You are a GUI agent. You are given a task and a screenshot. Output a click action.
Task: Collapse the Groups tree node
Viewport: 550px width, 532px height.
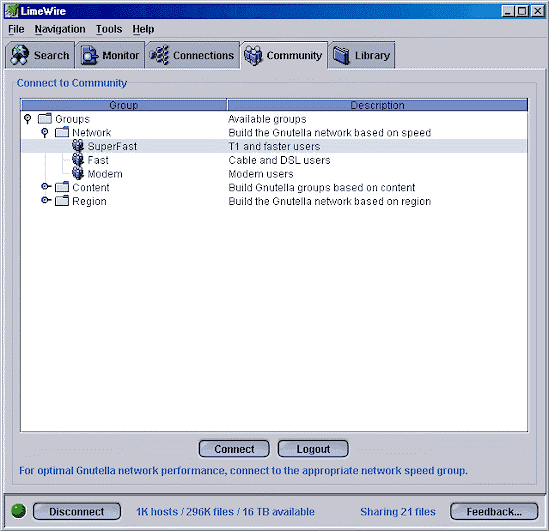pos(28,119)
